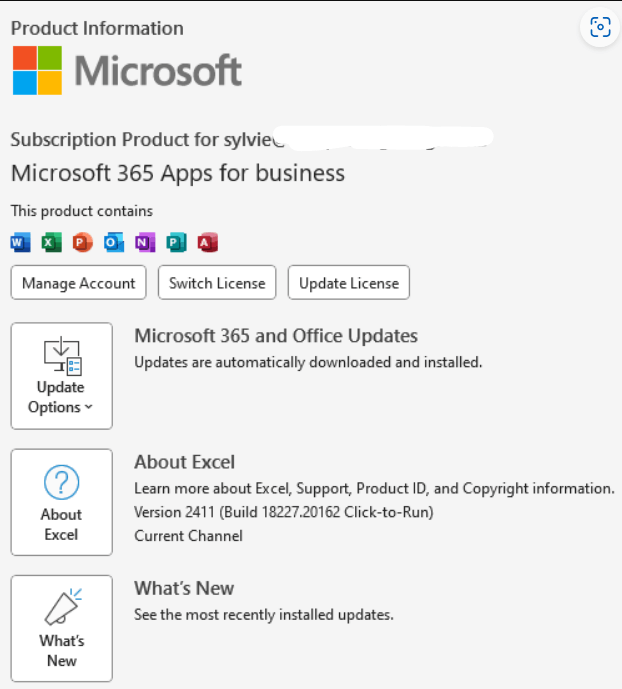Click the OneNote app icon
Image resolution: width=622 pixels, height=689 pixels.
[145, 242]
